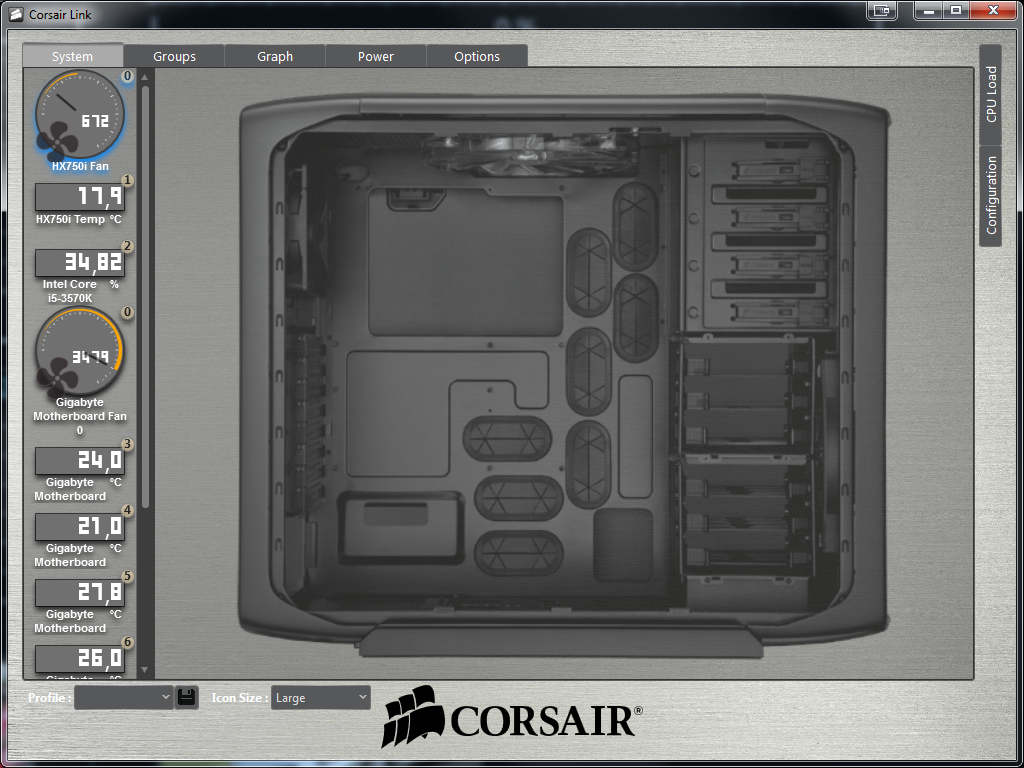Click the HX750i Fan label
1024x768 pixels.
point(80,167)
